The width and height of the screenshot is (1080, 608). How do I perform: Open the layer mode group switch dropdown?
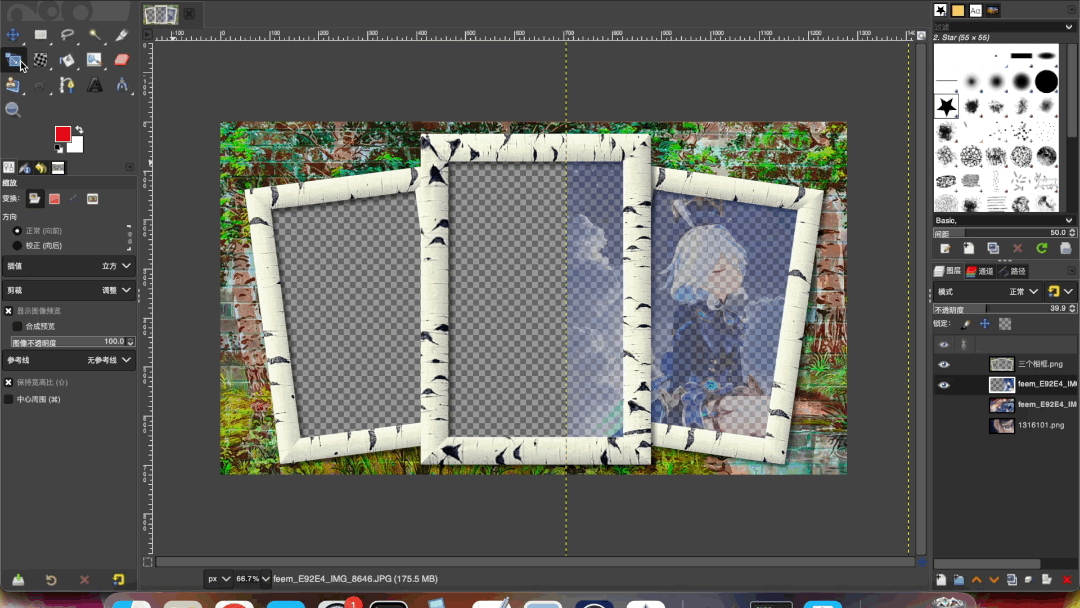coord(1059,292)
